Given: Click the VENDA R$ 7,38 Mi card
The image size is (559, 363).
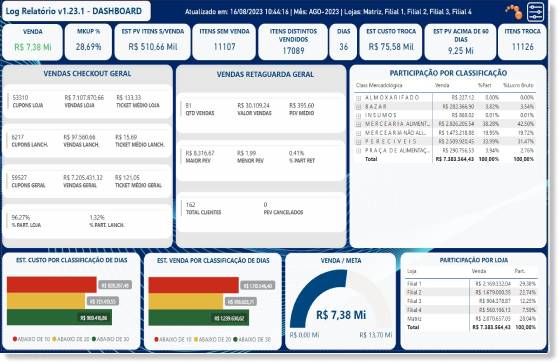Looking at the screenshot, I should click(32, 42).
